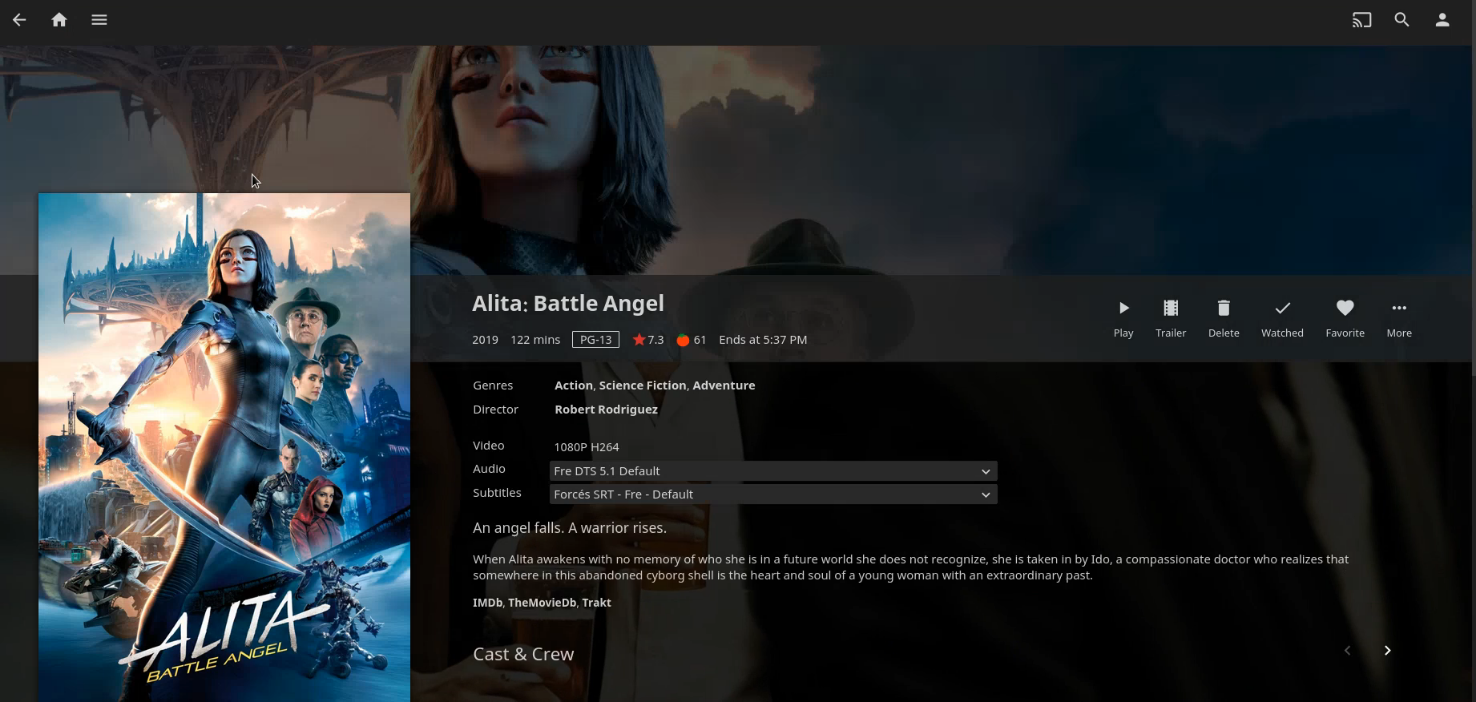This screenshot has height=702, width=1476.
Task: Click the tagline An angel falls
Action: coord(569,527)
